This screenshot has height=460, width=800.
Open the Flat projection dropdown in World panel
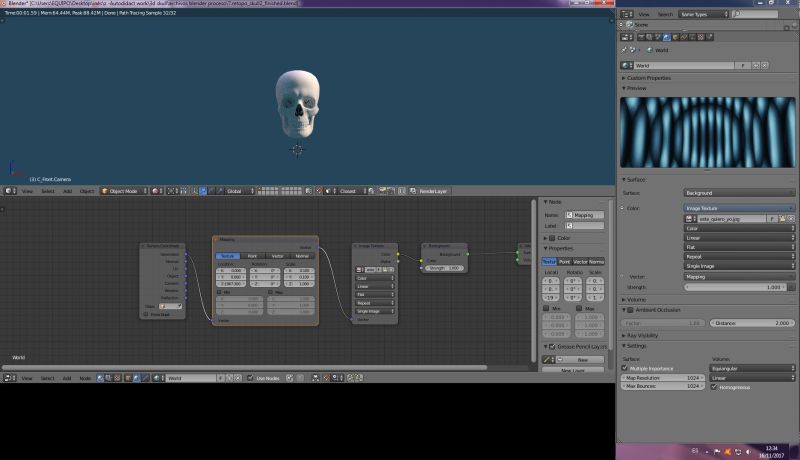point(739,247)
